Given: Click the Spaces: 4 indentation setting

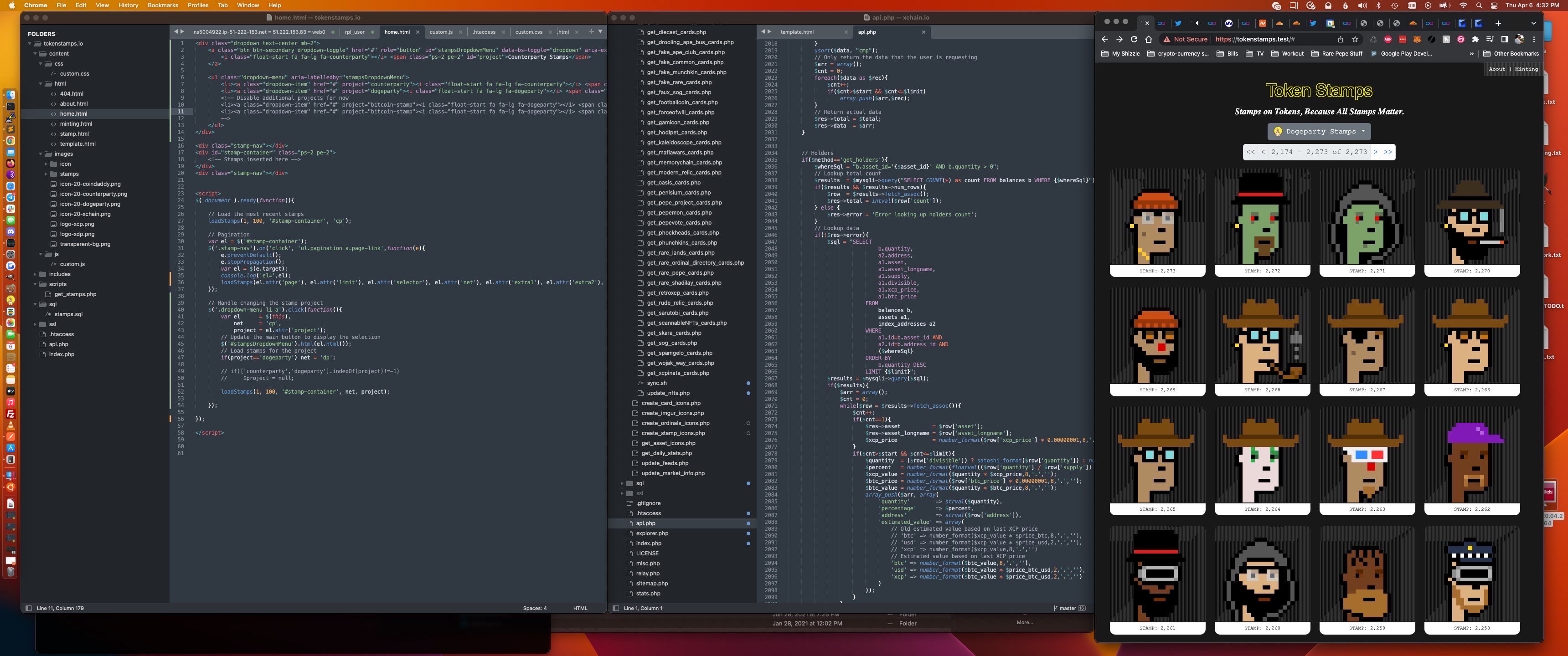Looking at the screenshot, I should tap(534, 608).
